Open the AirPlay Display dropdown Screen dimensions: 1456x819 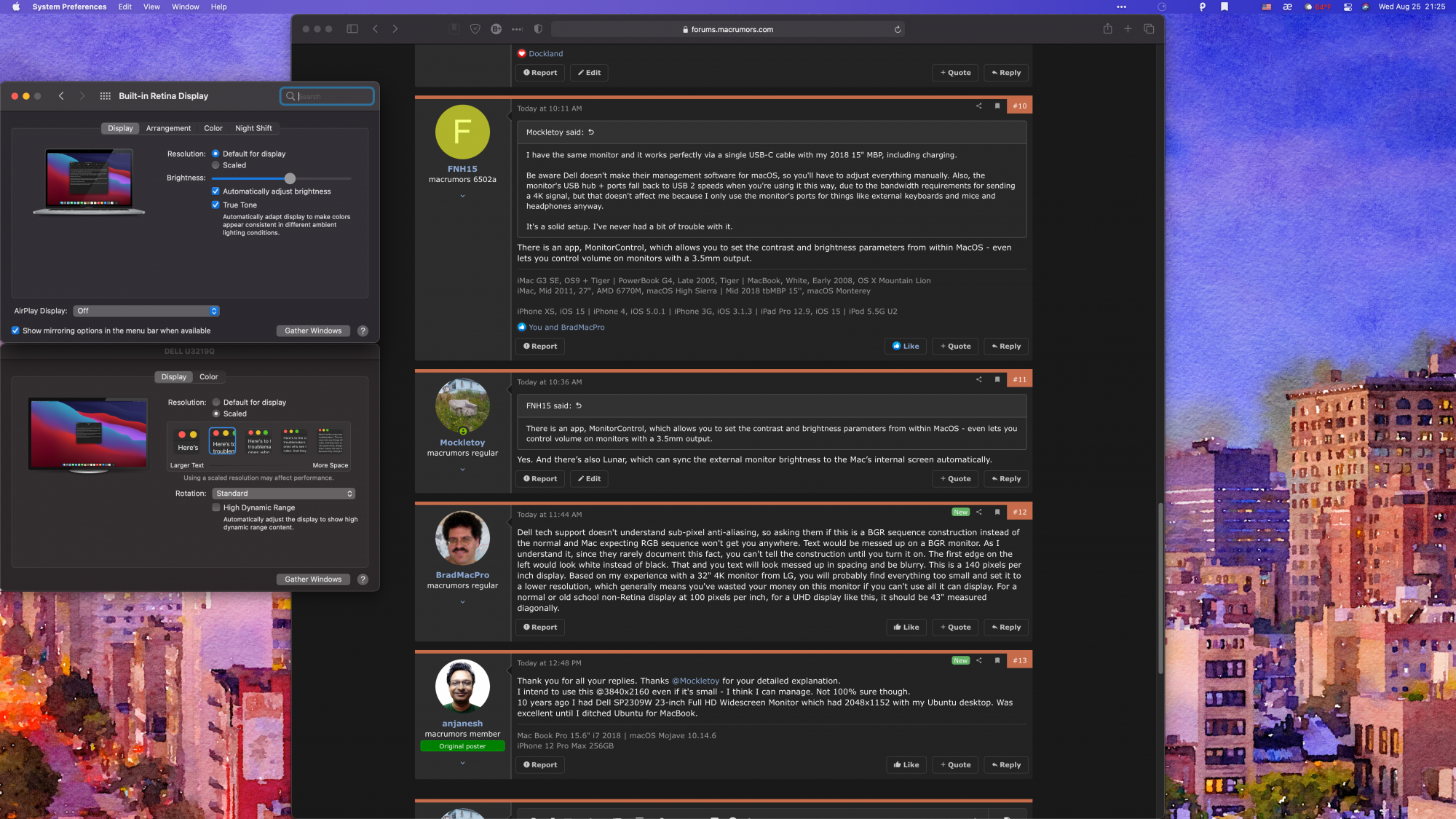[x=146, y=311]
